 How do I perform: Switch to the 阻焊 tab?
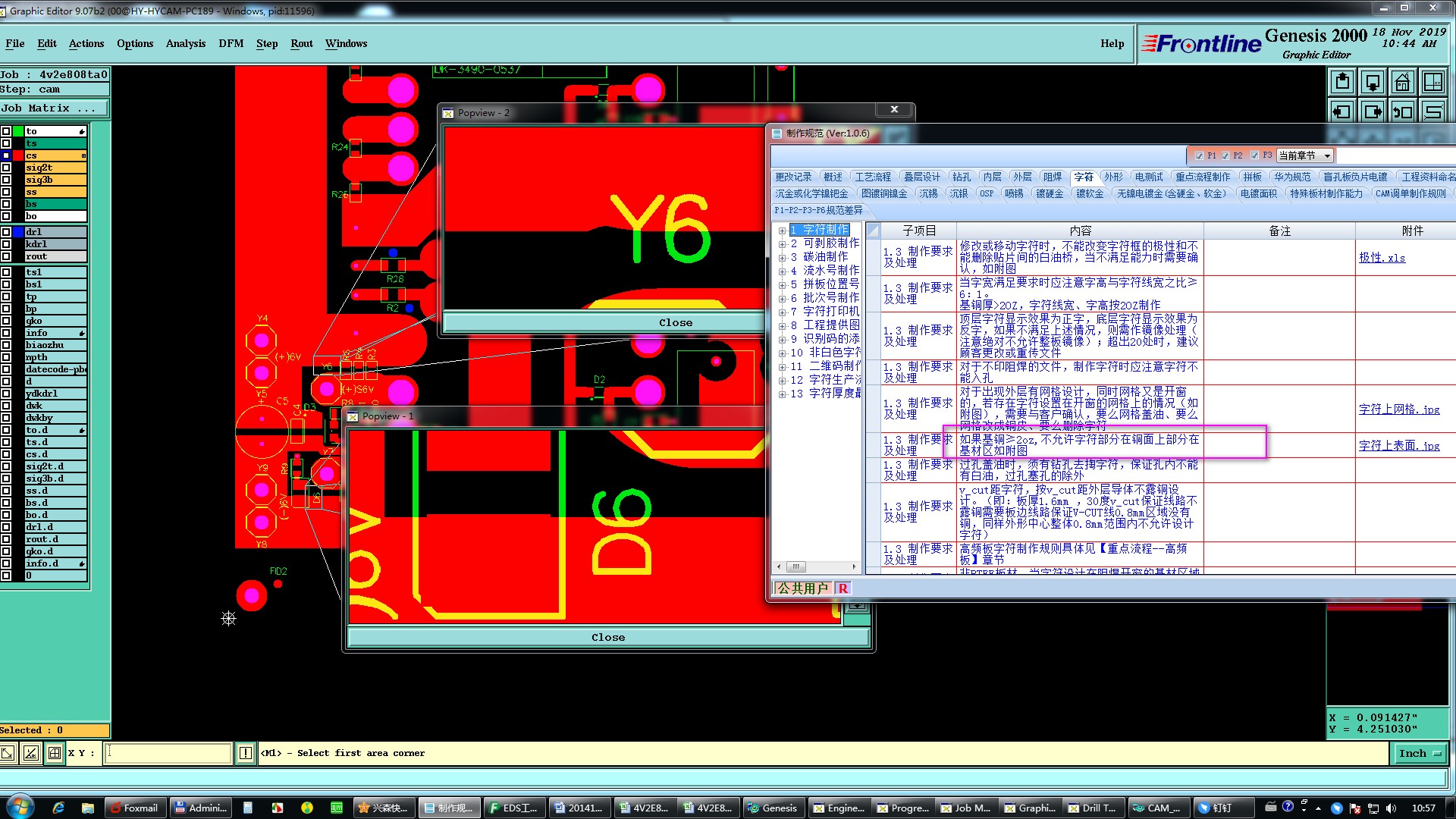(1052, 177)
